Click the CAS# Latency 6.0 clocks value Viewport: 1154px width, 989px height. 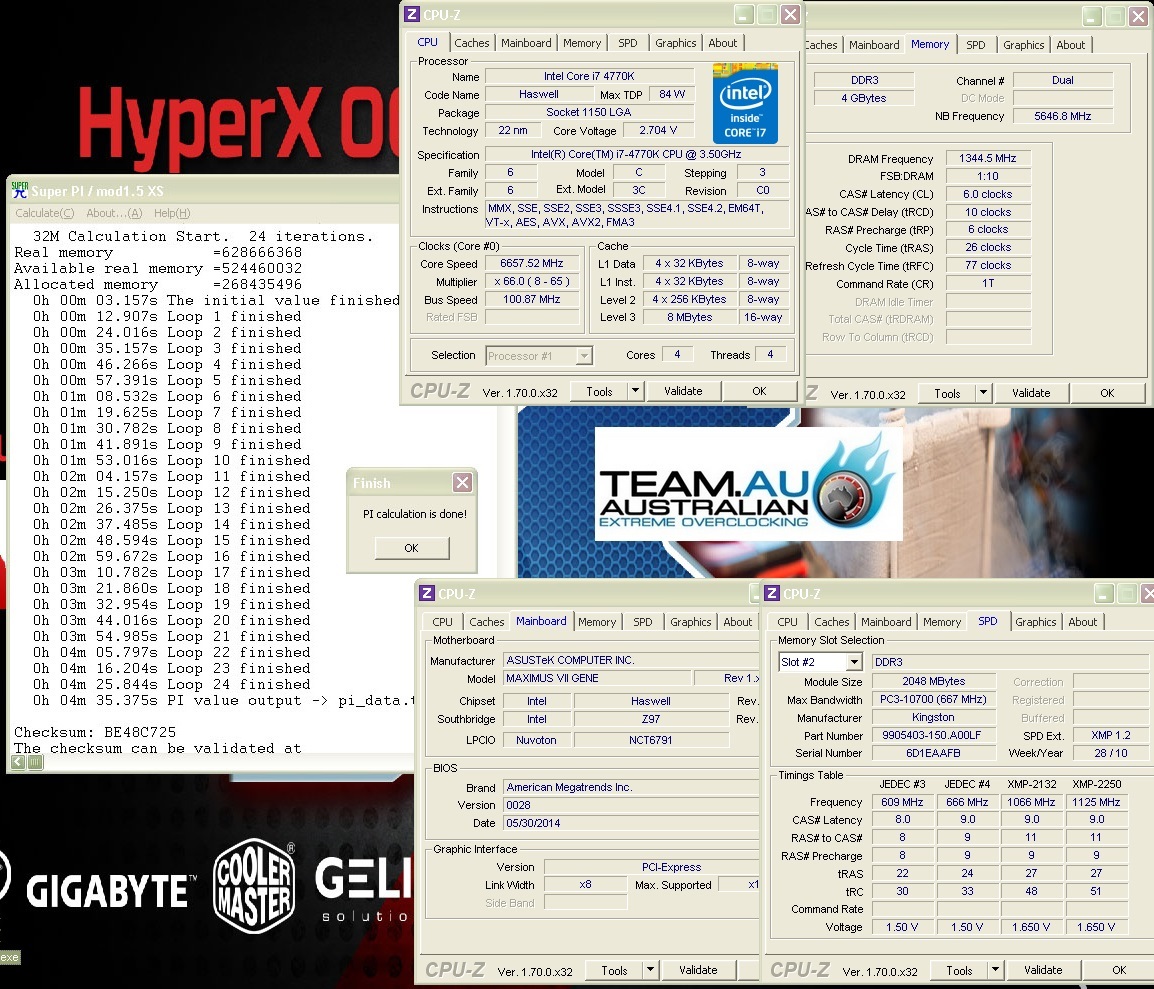tap(988, 194)
